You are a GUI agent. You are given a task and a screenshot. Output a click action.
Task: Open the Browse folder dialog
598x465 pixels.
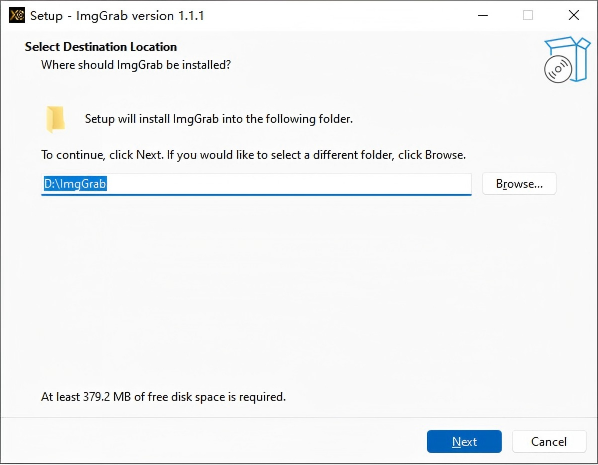click(x=519, y=184)
